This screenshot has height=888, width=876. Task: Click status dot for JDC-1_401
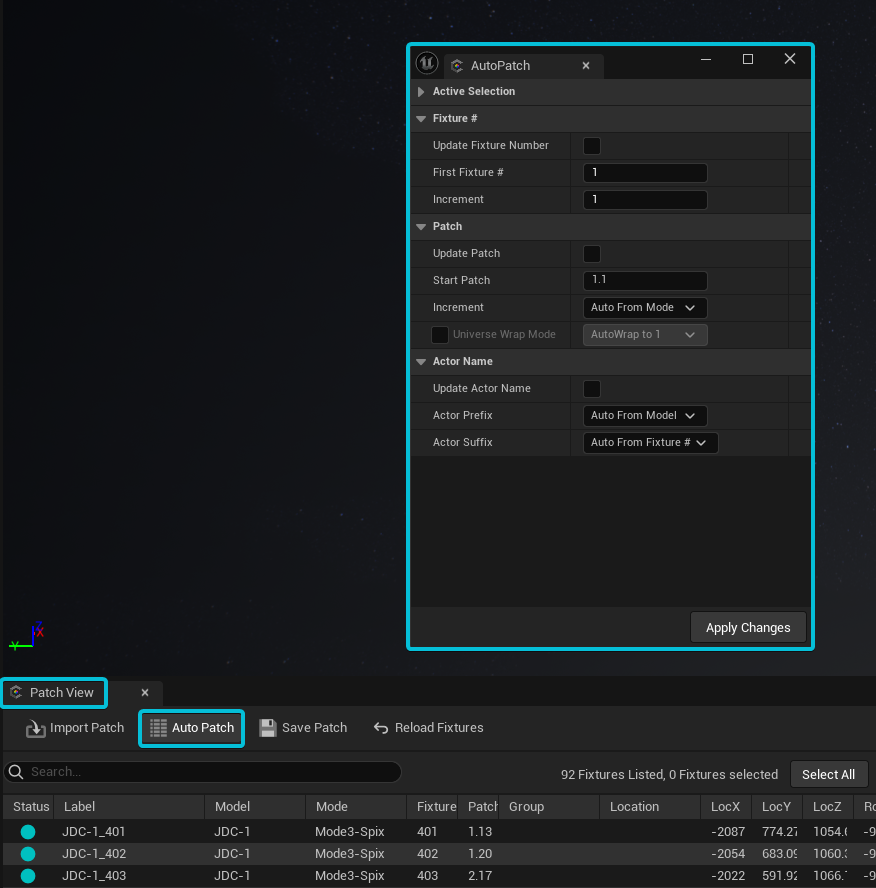28,832
